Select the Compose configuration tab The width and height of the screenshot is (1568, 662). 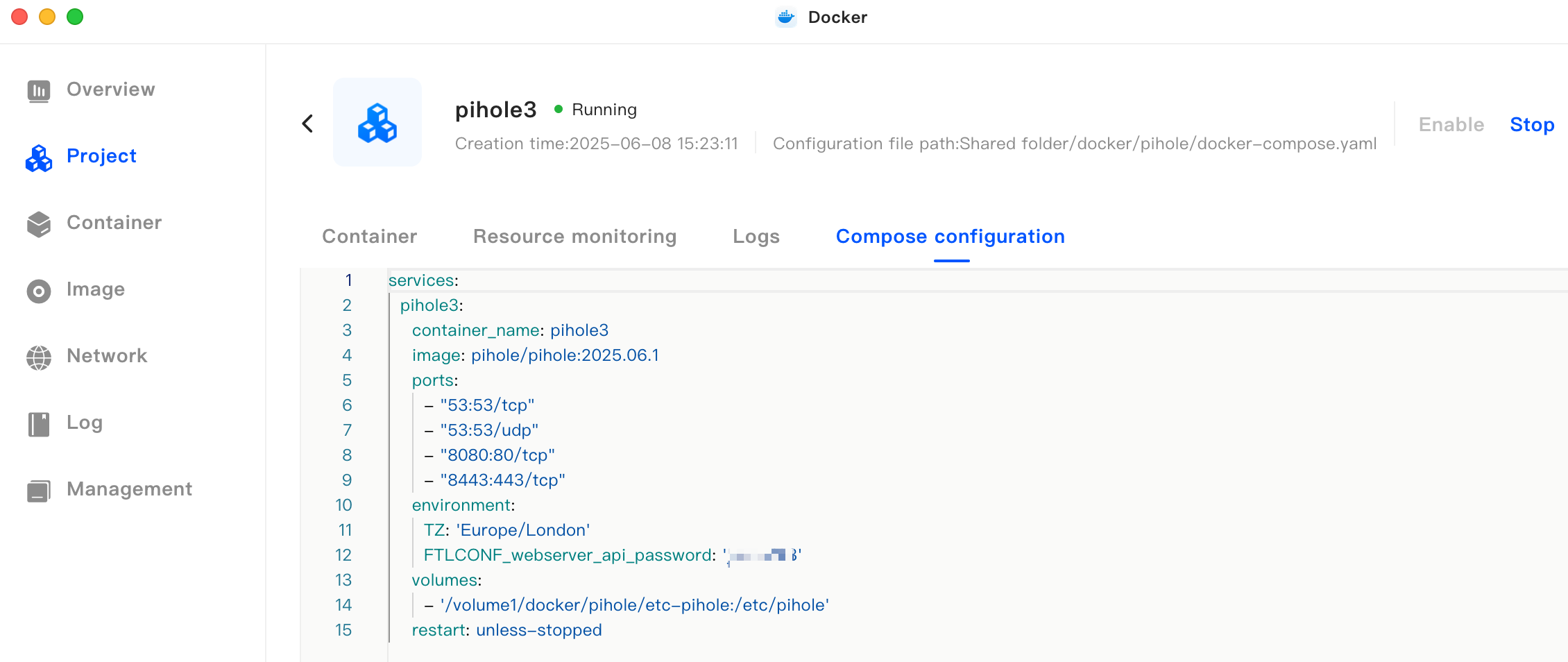[950, 237]
